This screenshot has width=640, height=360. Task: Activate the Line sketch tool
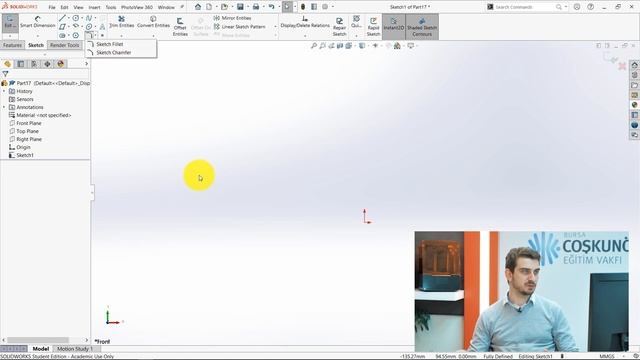tap(62, 18)
